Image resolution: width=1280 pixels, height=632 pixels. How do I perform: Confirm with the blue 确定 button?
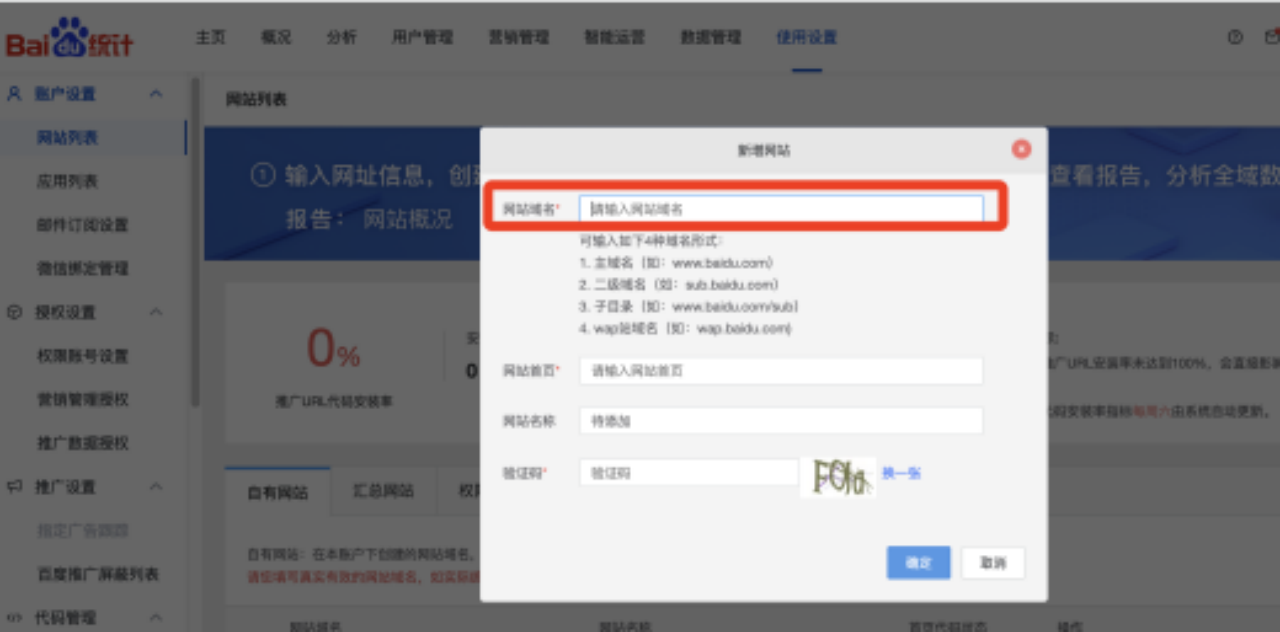(918, 562)
